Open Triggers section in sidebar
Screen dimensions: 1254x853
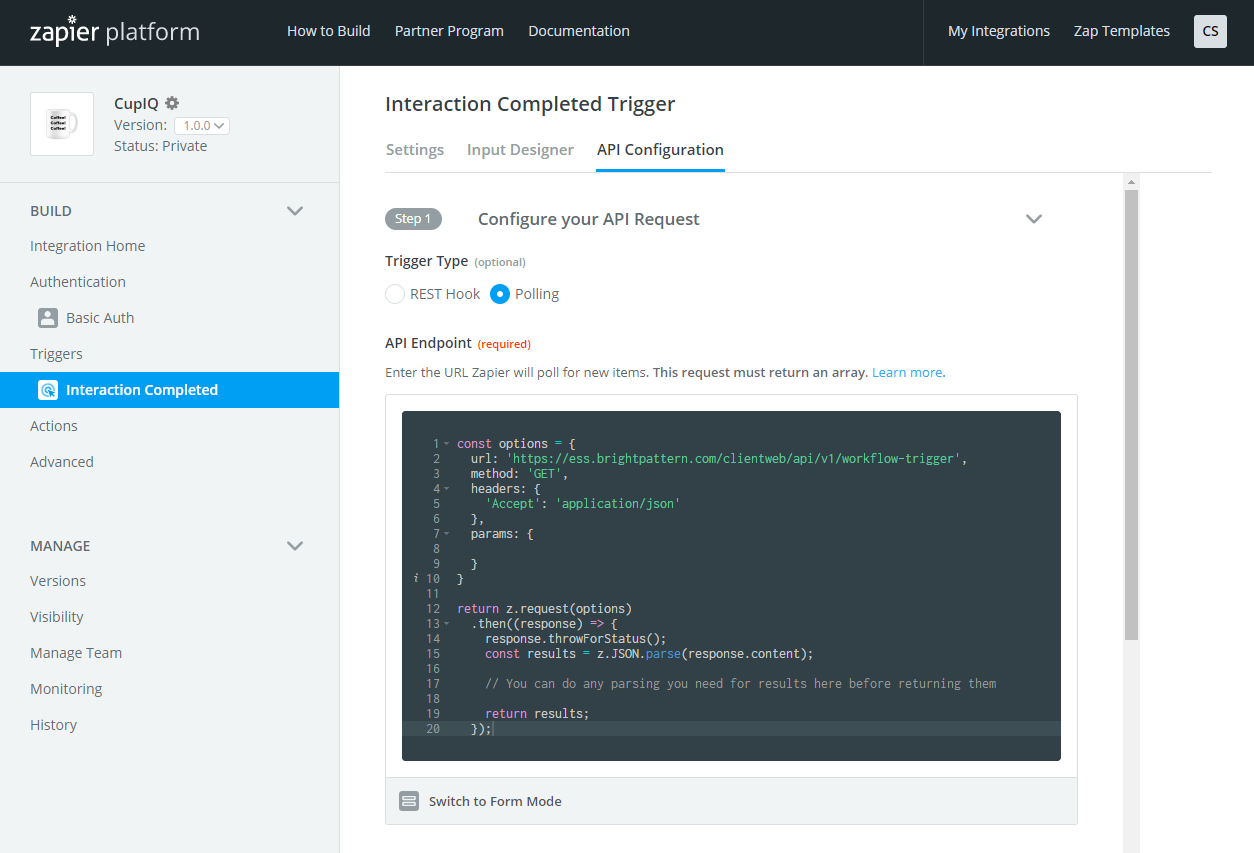point(56,354)
